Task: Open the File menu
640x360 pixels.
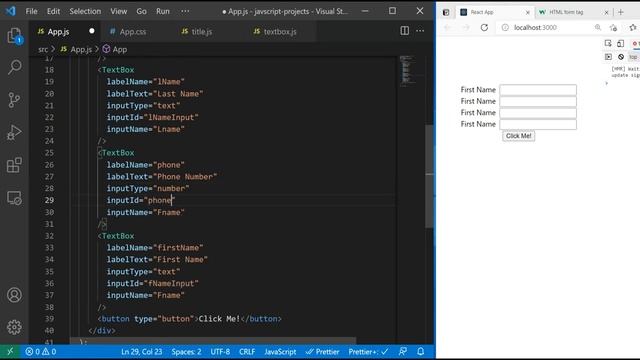Action: tap(31, 11)
